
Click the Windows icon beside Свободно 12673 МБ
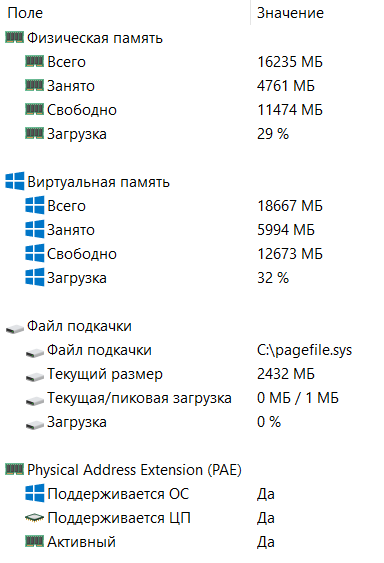point(34,253)
